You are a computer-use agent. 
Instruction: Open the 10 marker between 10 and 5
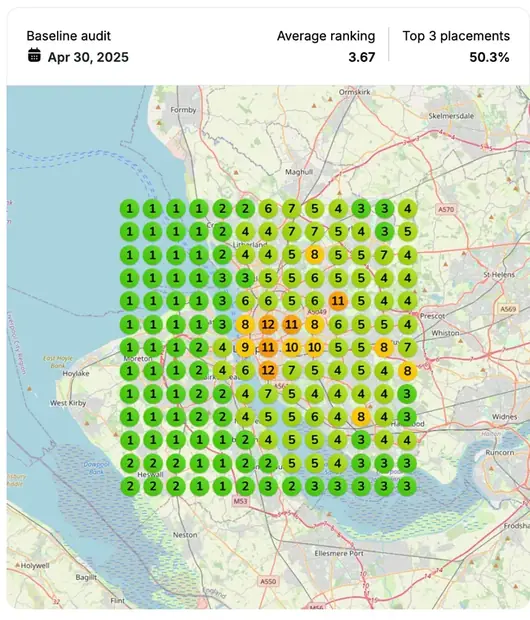(x=314, y=348)
